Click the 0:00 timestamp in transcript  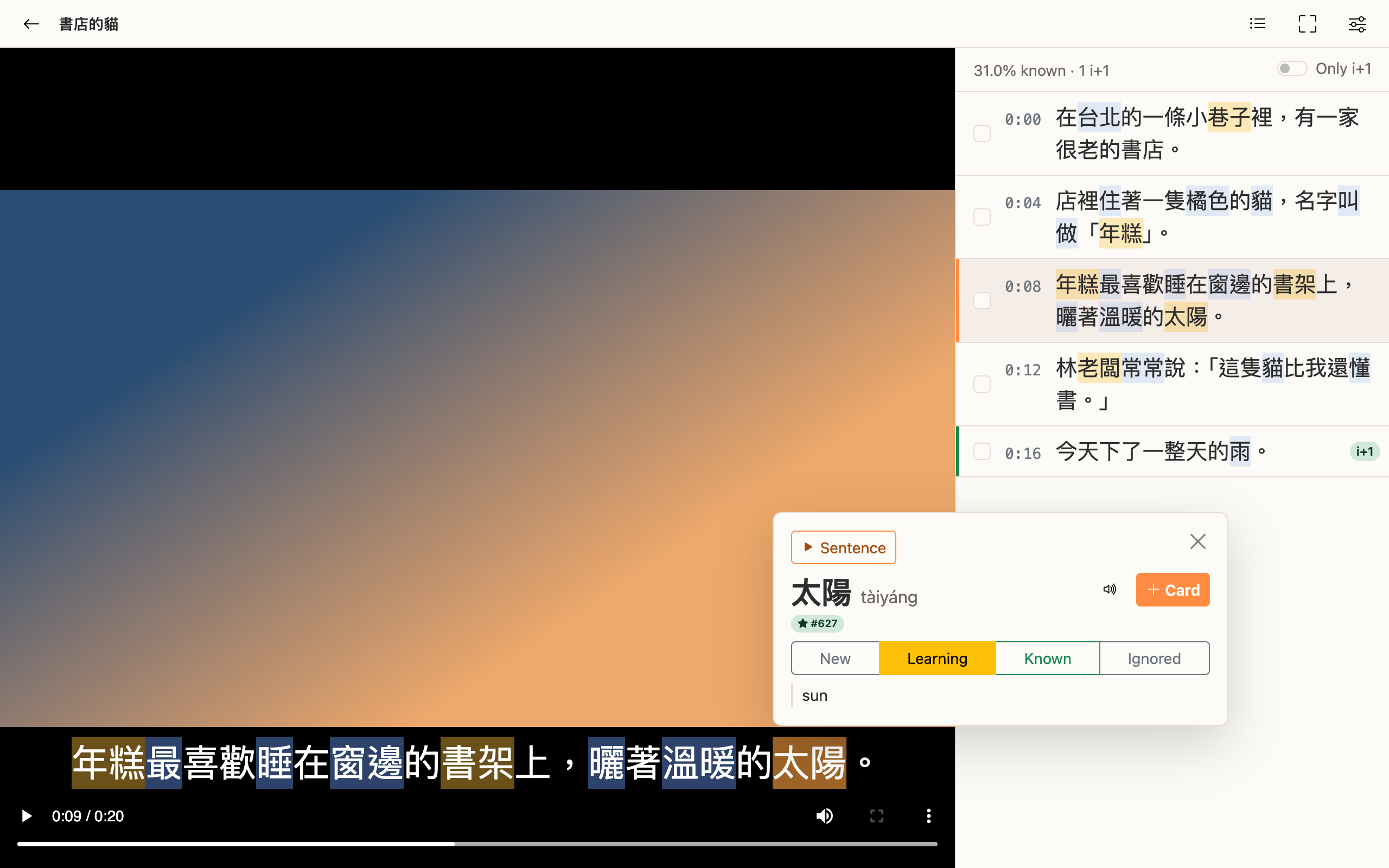point(1022,119)
